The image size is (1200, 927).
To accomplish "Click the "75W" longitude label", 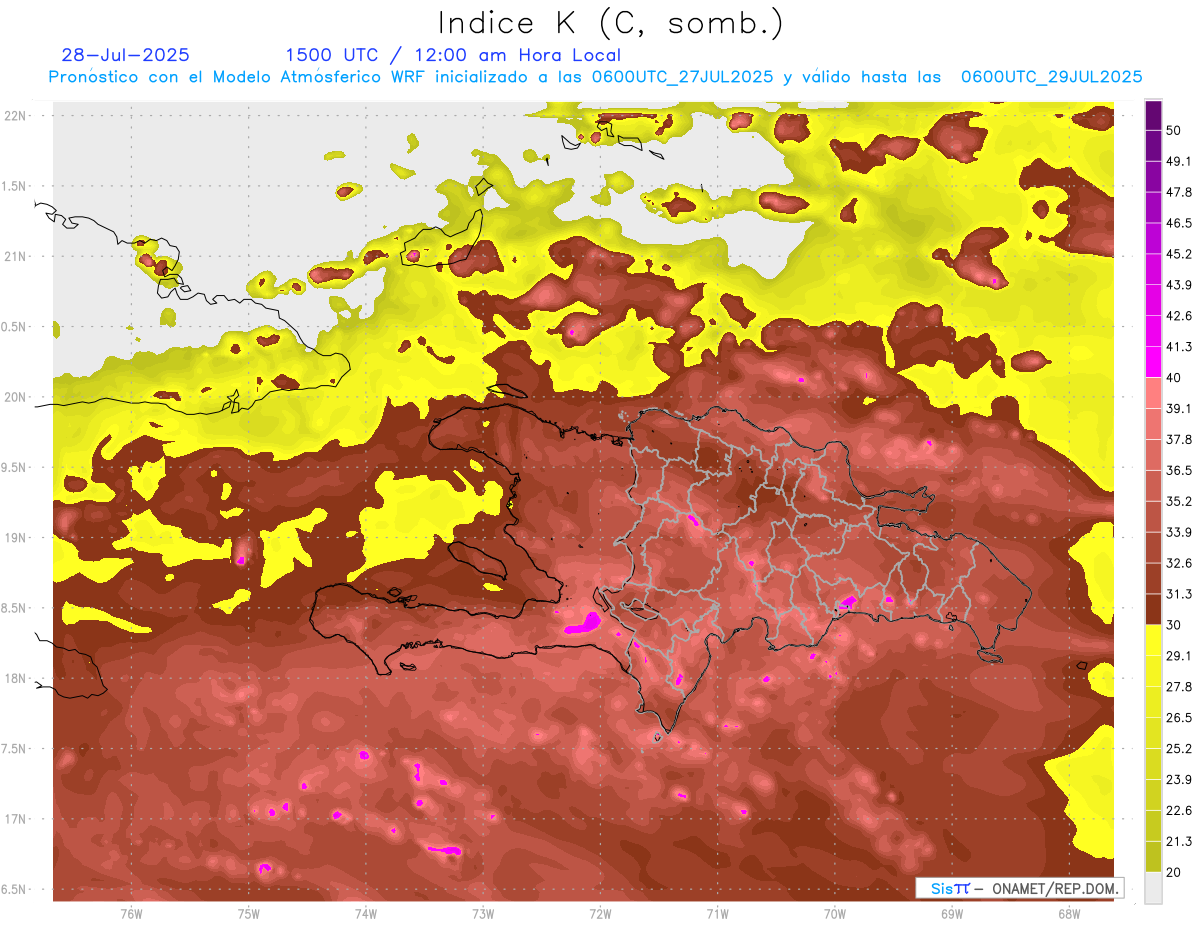I will 249,914.
